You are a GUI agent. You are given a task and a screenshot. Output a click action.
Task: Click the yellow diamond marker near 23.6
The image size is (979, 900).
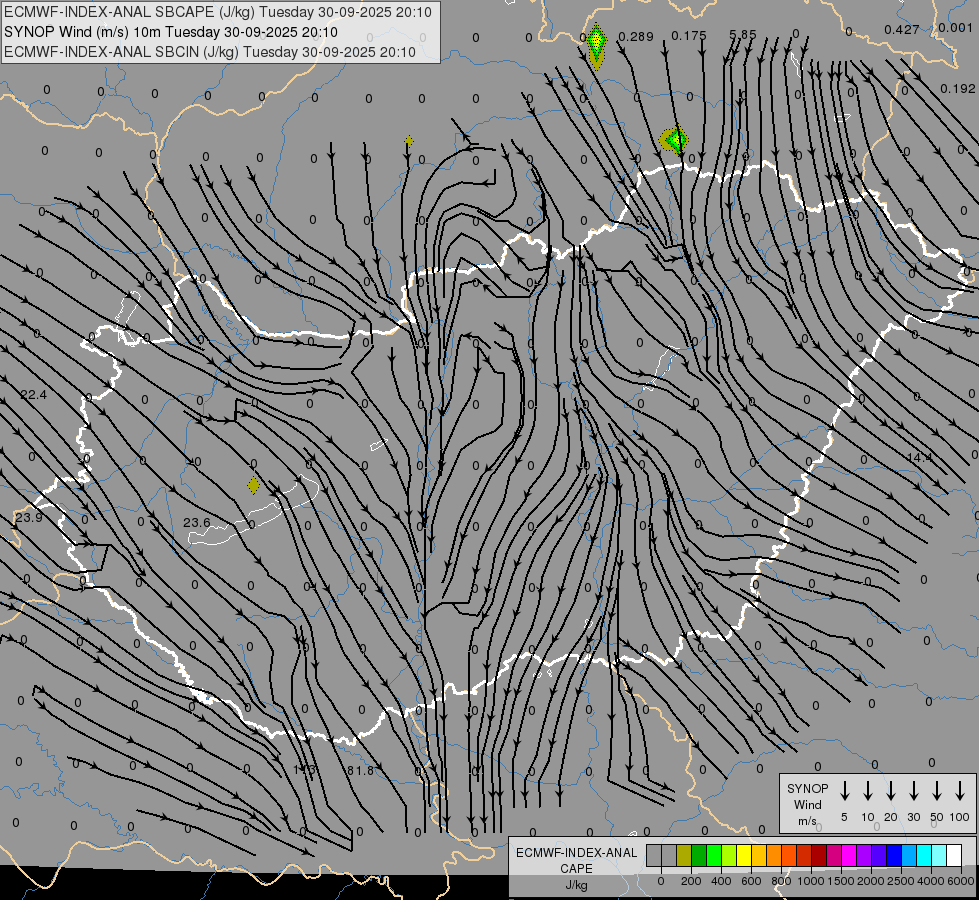254,486
